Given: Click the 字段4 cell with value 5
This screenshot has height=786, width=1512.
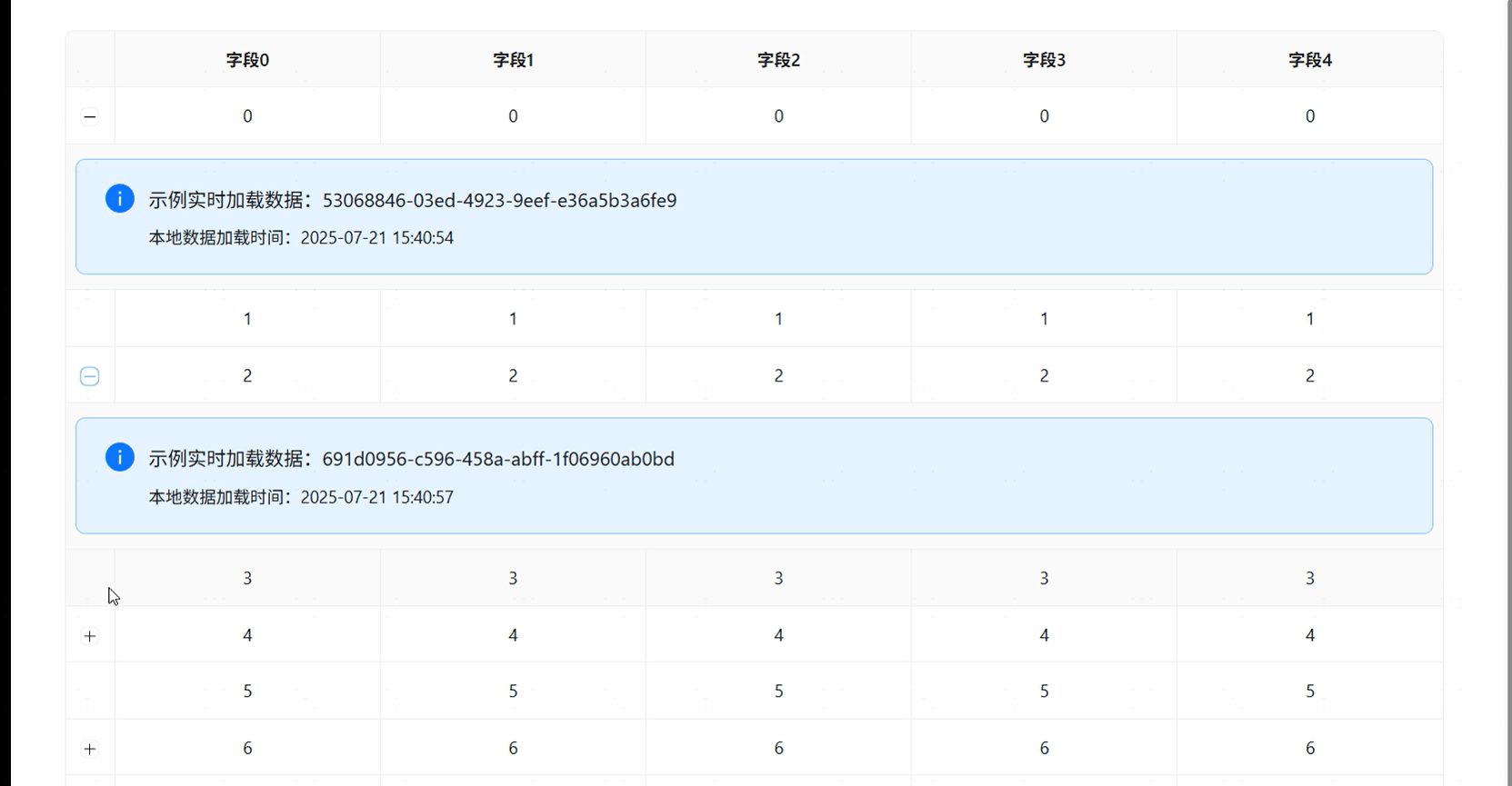Looking at the screenshot, I should coord(1310,691).
